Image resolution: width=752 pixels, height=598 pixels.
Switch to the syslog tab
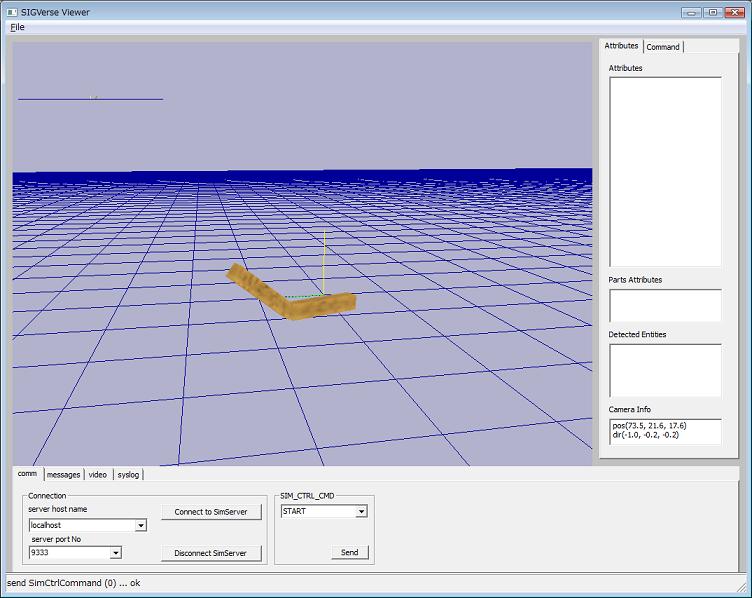click(x=128, y=474)
